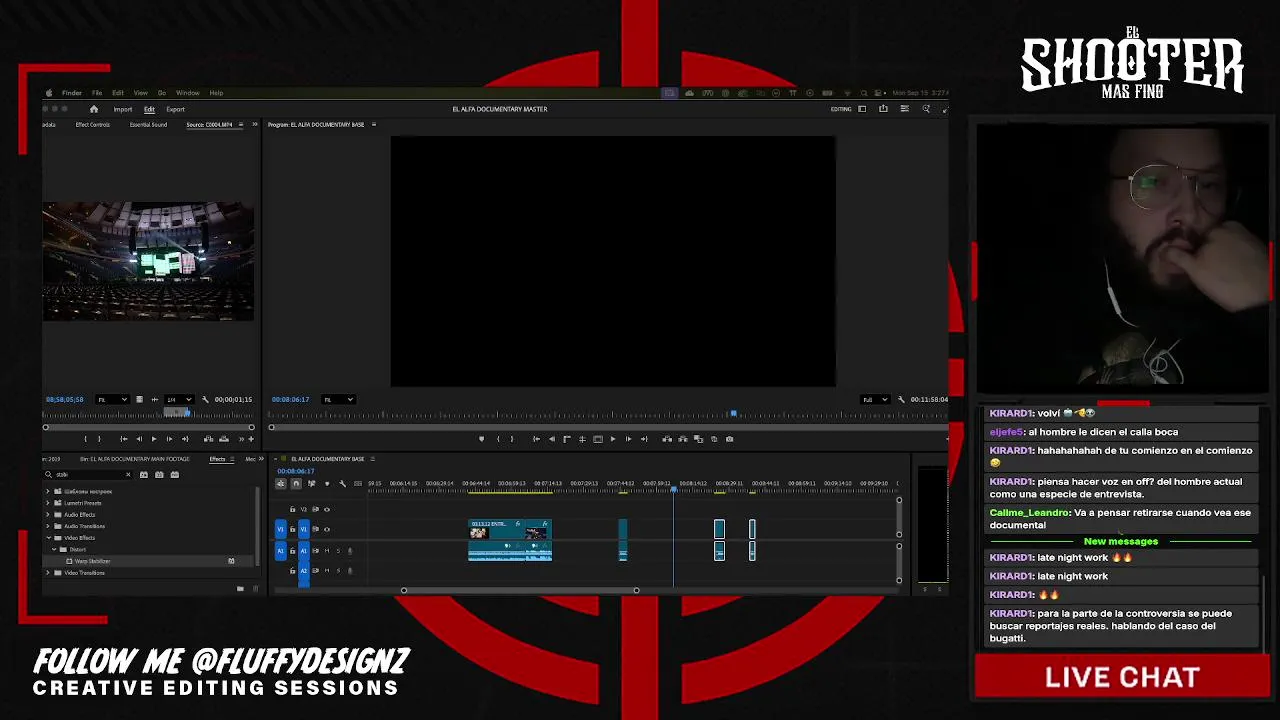Open the Program monitor panel menu

pyautogui.click(x=374, y=125)
